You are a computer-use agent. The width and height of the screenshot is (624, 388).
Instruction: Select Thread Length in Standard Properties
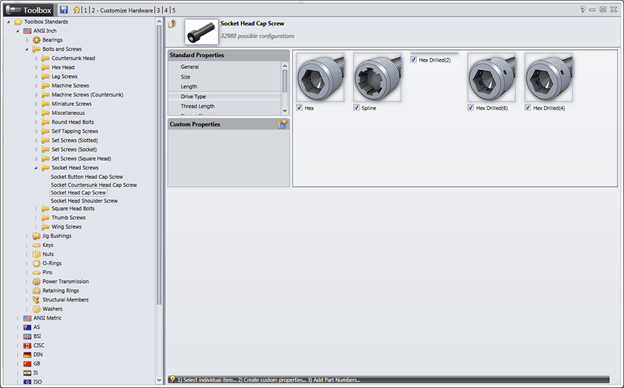coord(198,106)
